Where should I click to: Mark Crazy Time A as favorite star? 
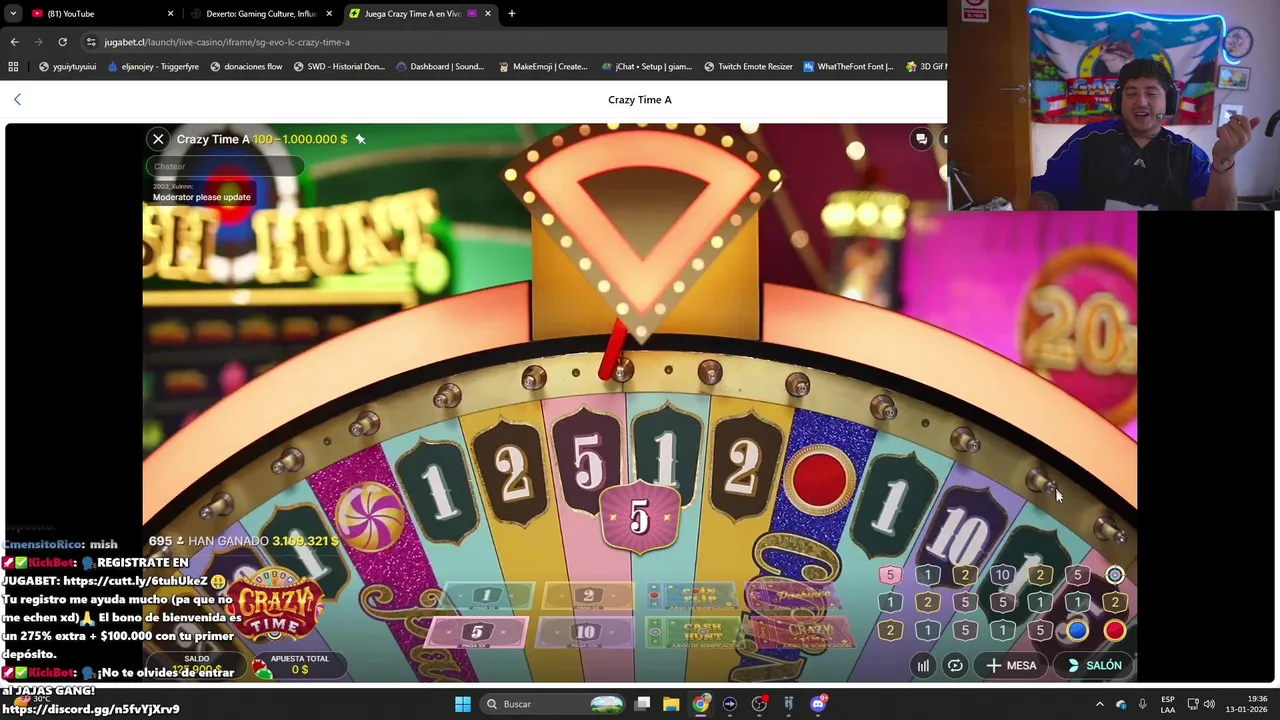point(360,139)
